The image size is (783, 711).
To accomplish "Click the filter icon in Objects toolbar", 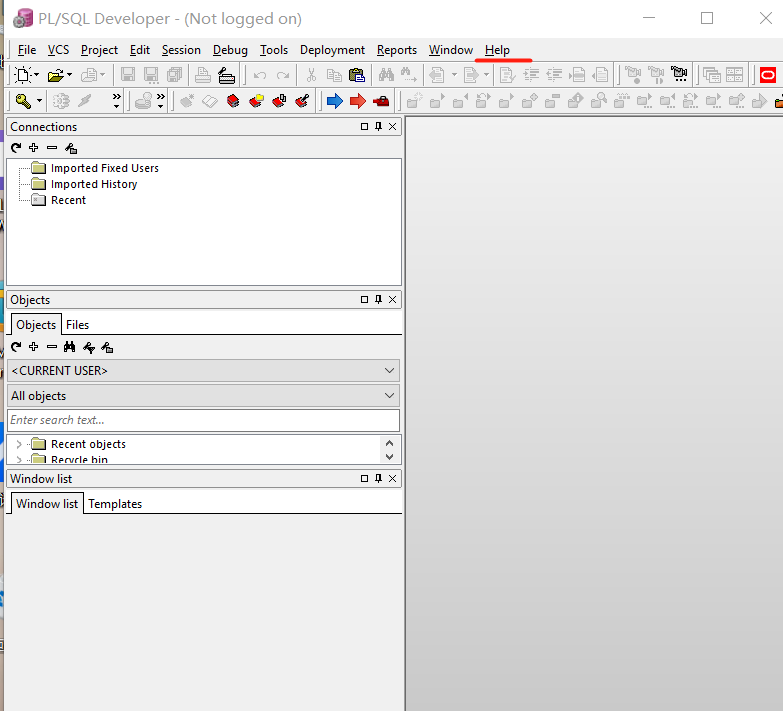I will coord(89,348).
